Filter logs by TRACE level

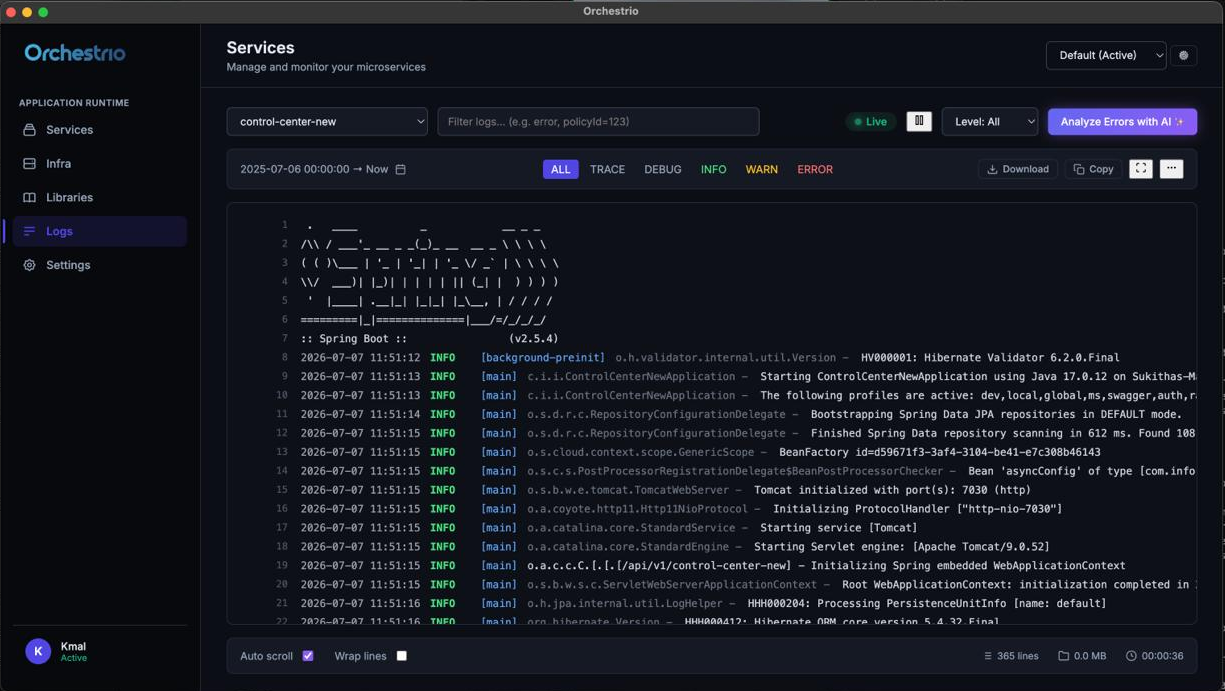(607, 170)
